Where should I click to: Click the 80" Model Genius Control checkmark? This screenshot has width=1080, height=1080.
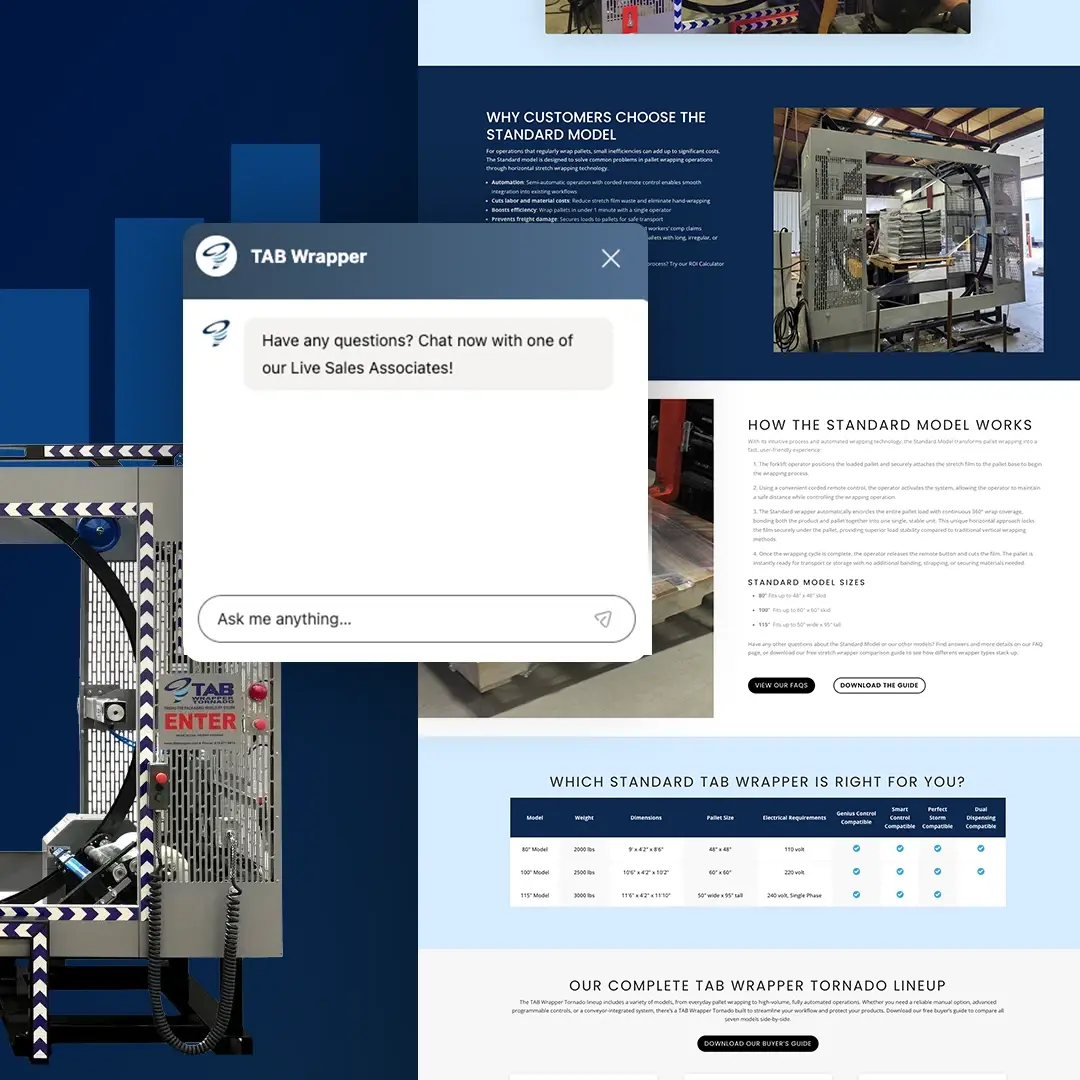click(x=856, y=848)
